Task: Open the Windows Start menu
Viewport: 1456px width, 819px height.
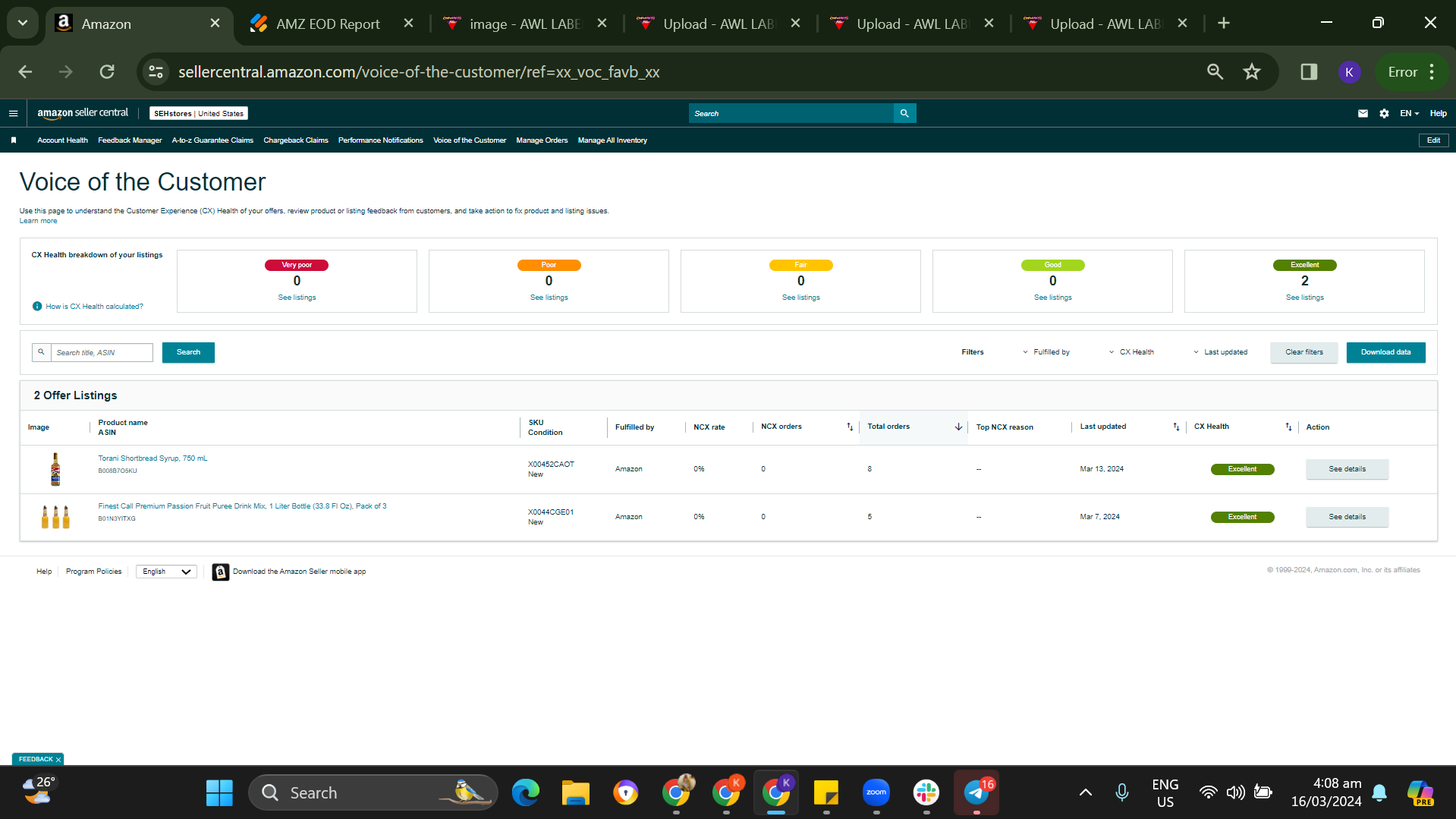Action: [219, 793]
